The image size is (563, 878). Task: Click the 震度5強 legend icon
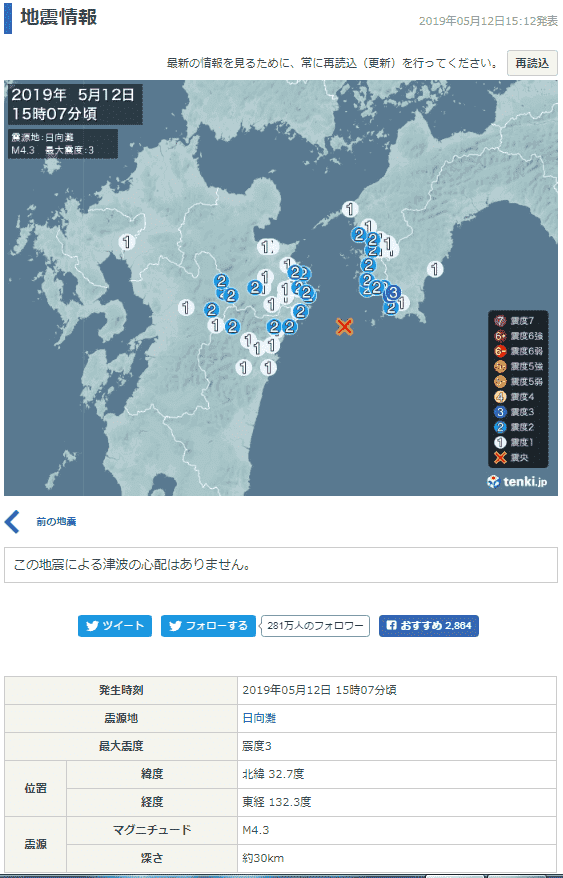click(501, 366)
